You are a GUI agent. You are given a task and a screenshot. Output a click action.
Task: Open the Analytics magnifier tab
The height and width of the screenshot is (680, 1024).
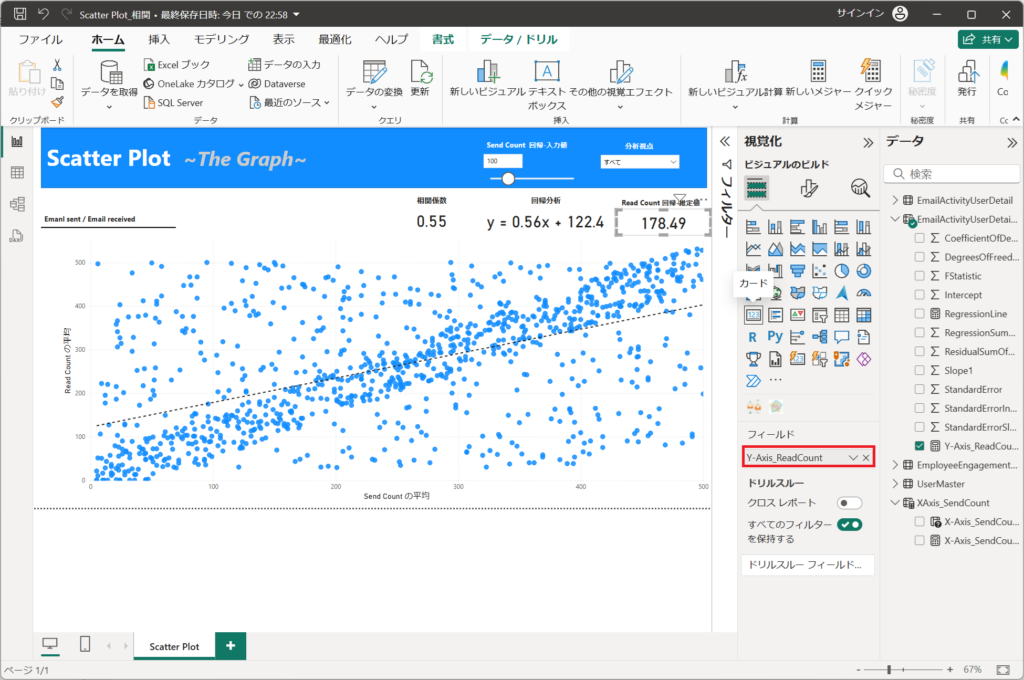[859, 188]
